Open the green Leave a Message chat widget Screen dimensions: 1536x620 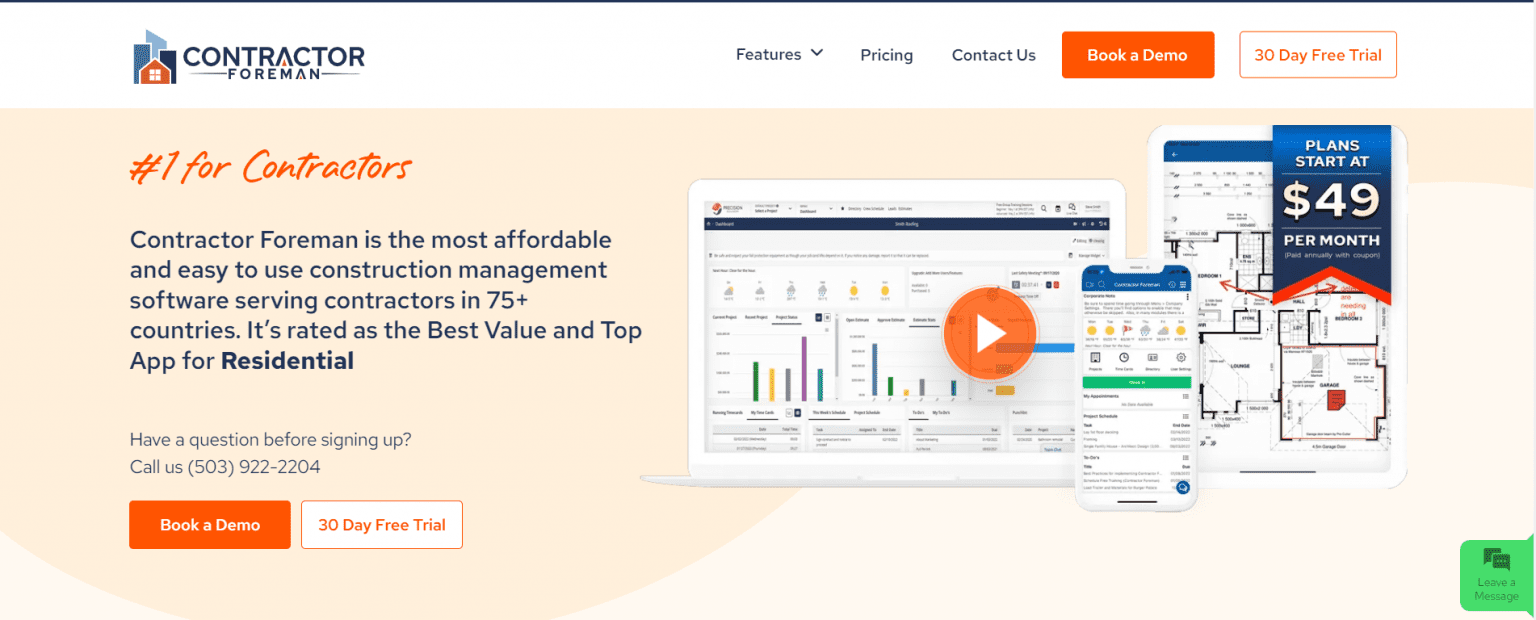1496,575
